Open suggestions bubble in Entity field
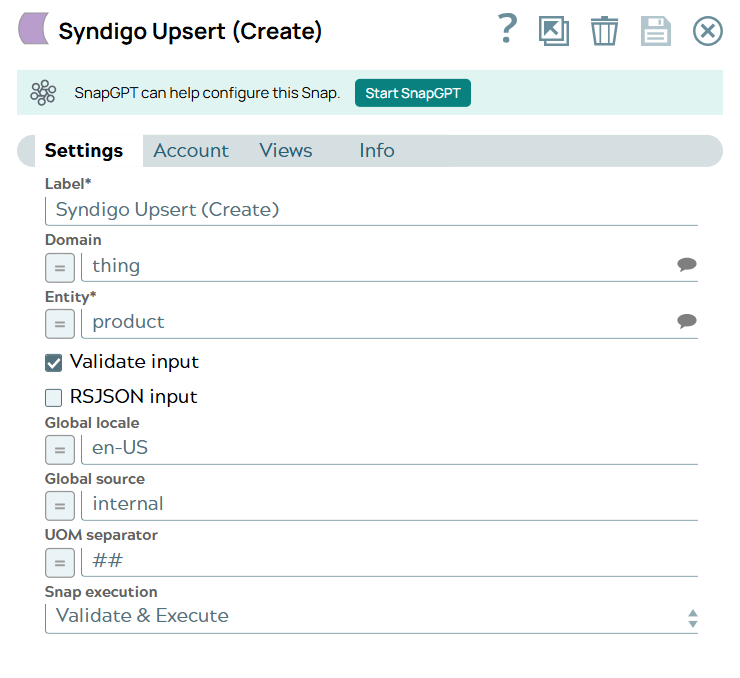This screenshot has width=740, height=678. pos(686,321)
